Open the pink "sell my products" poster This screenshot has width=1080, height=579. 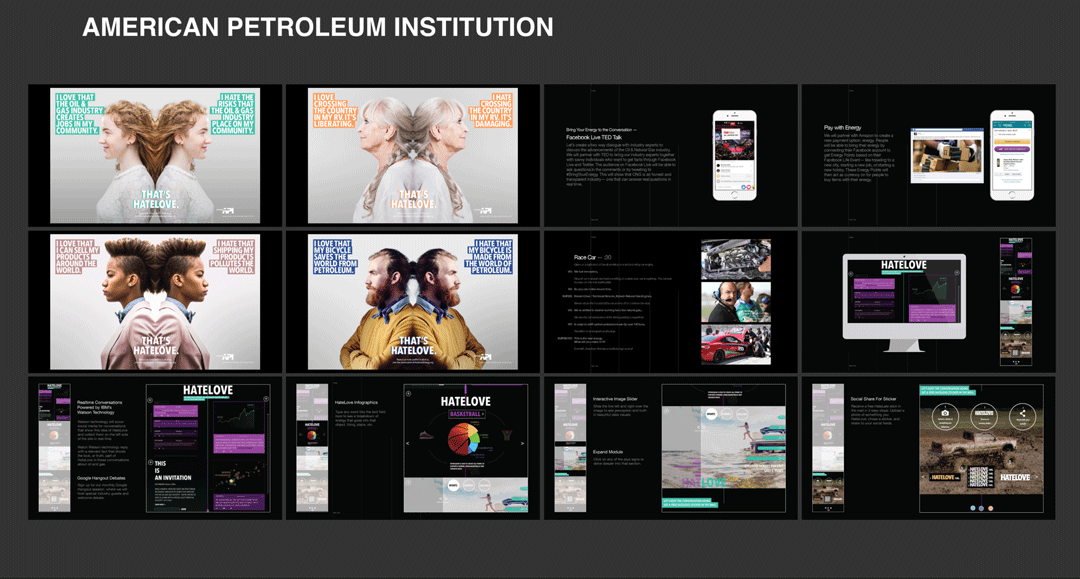[155, 302]
